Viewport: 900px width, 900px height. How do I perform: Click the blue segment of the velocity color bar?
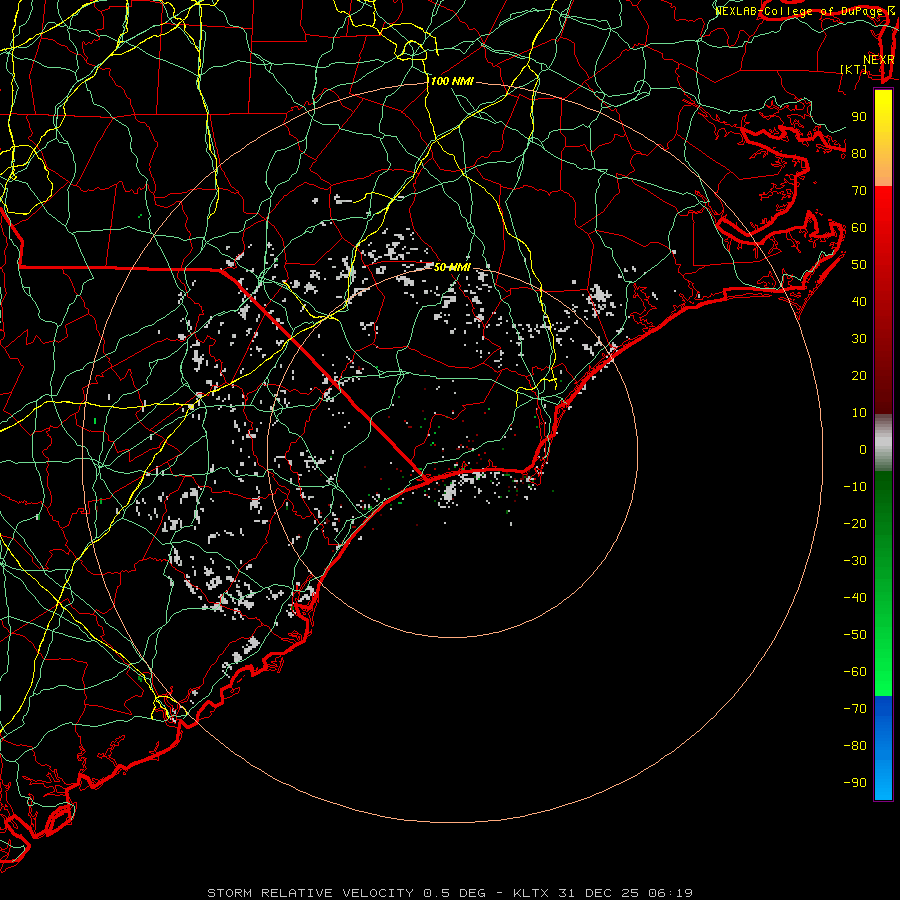(x=883, y=748)
